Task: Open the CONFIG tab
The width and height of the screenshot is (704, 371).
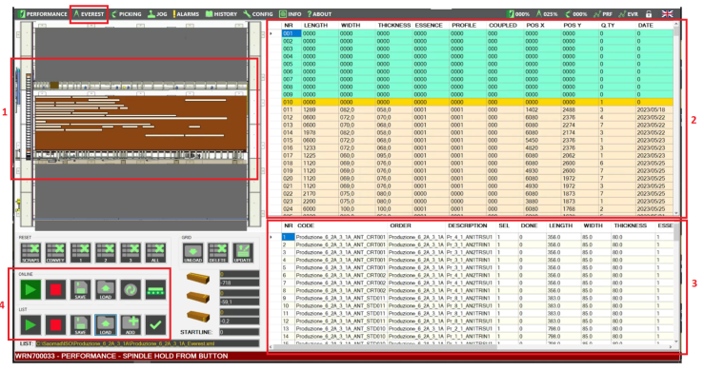Action: [259, 14]
